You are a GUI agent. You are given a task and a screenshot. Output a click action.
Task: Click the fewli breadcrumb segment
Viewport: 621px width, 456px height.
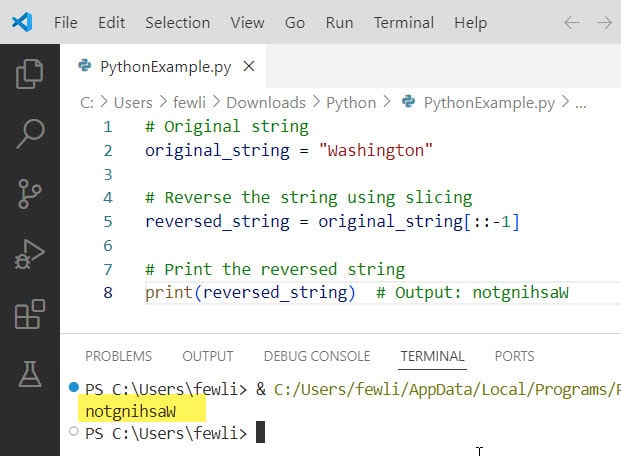tap(189, 103)
